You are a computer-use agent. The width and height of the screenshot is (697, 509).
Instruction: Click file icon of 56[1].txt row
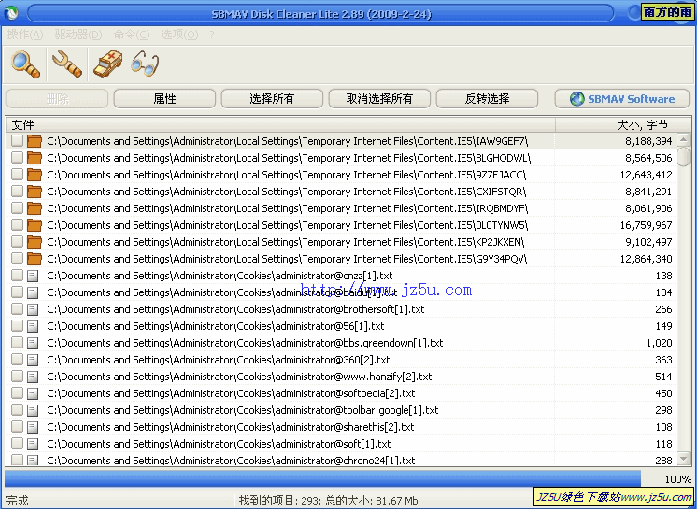pos(32,326)
